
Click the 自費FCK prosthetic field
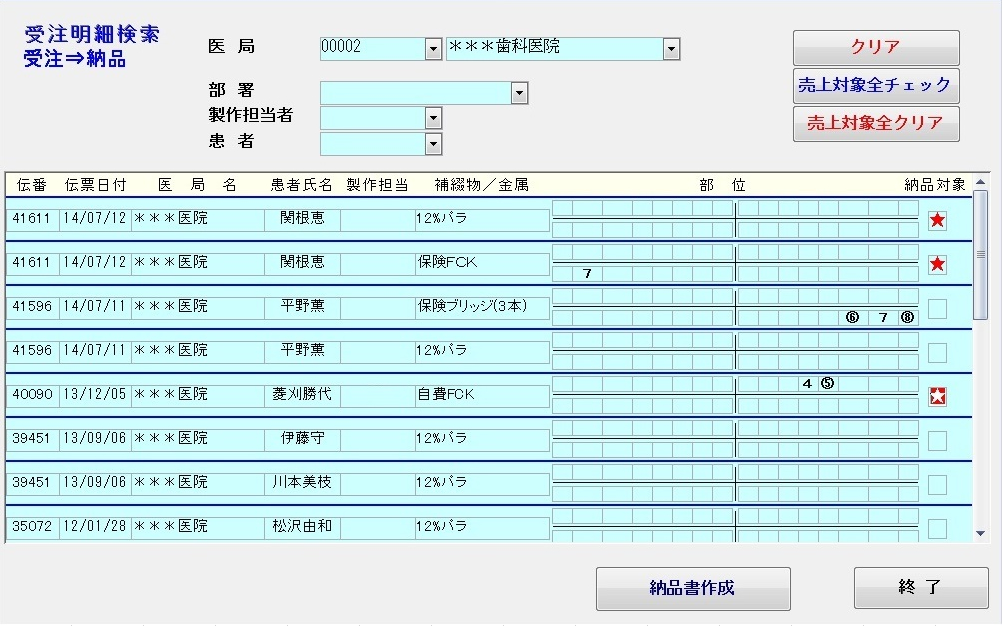pos(482,395)
